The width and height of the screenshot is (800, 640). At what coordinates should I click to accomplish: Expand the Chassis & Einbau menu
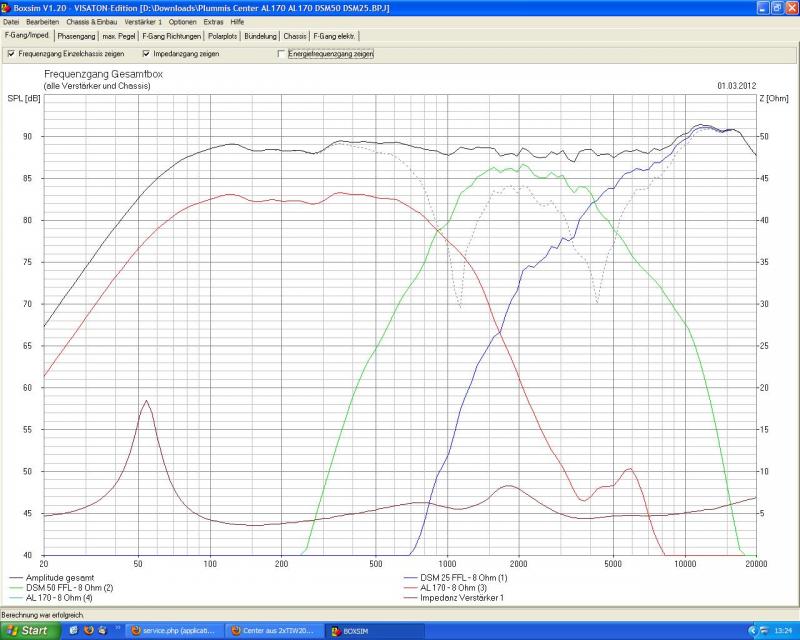click(x=93, y=21)
